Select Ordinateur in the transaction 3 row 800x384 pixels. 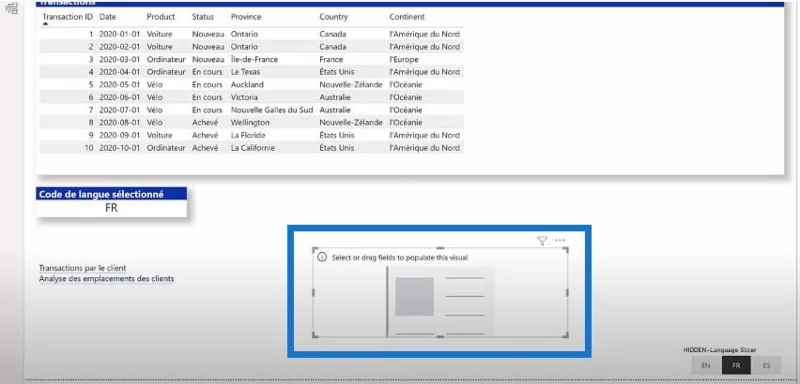(x=166, y=59)
